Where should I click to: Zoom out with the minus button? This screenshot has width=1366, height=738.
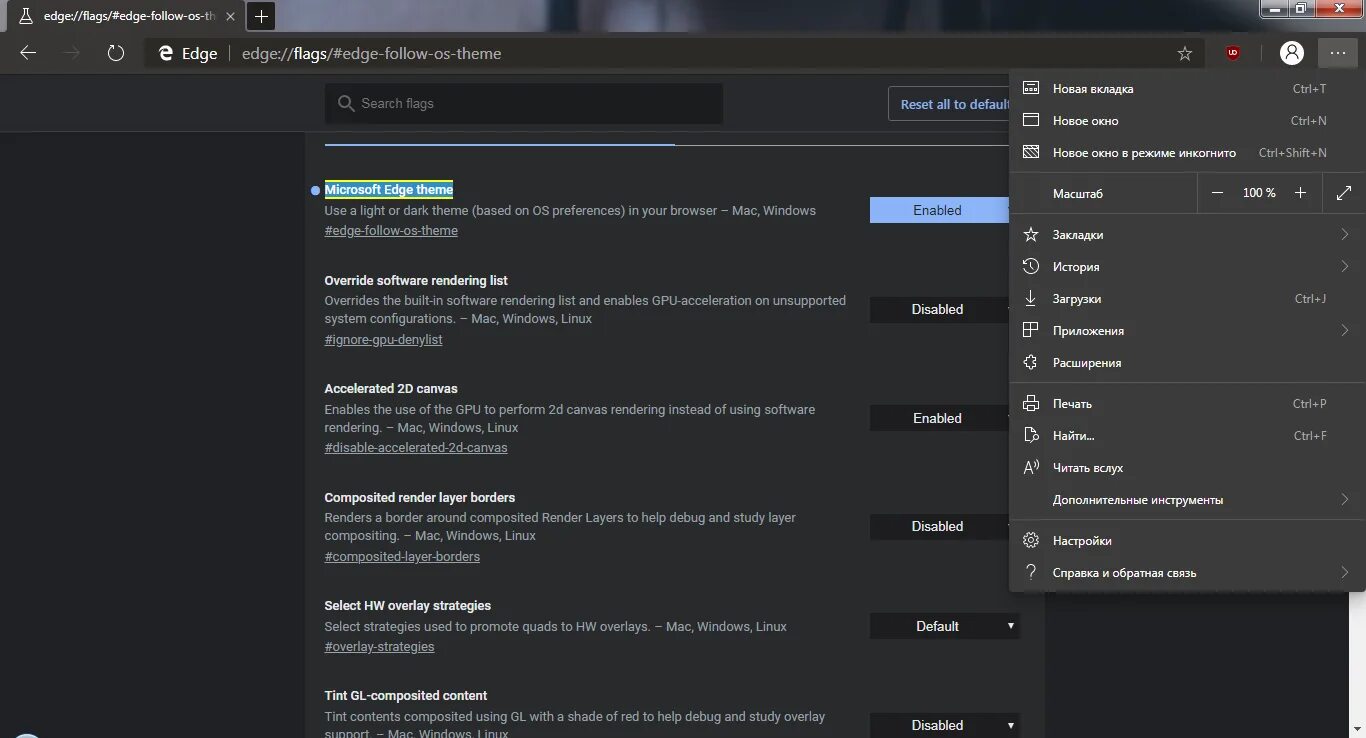pyautogui.click(x=1217, y=193)
